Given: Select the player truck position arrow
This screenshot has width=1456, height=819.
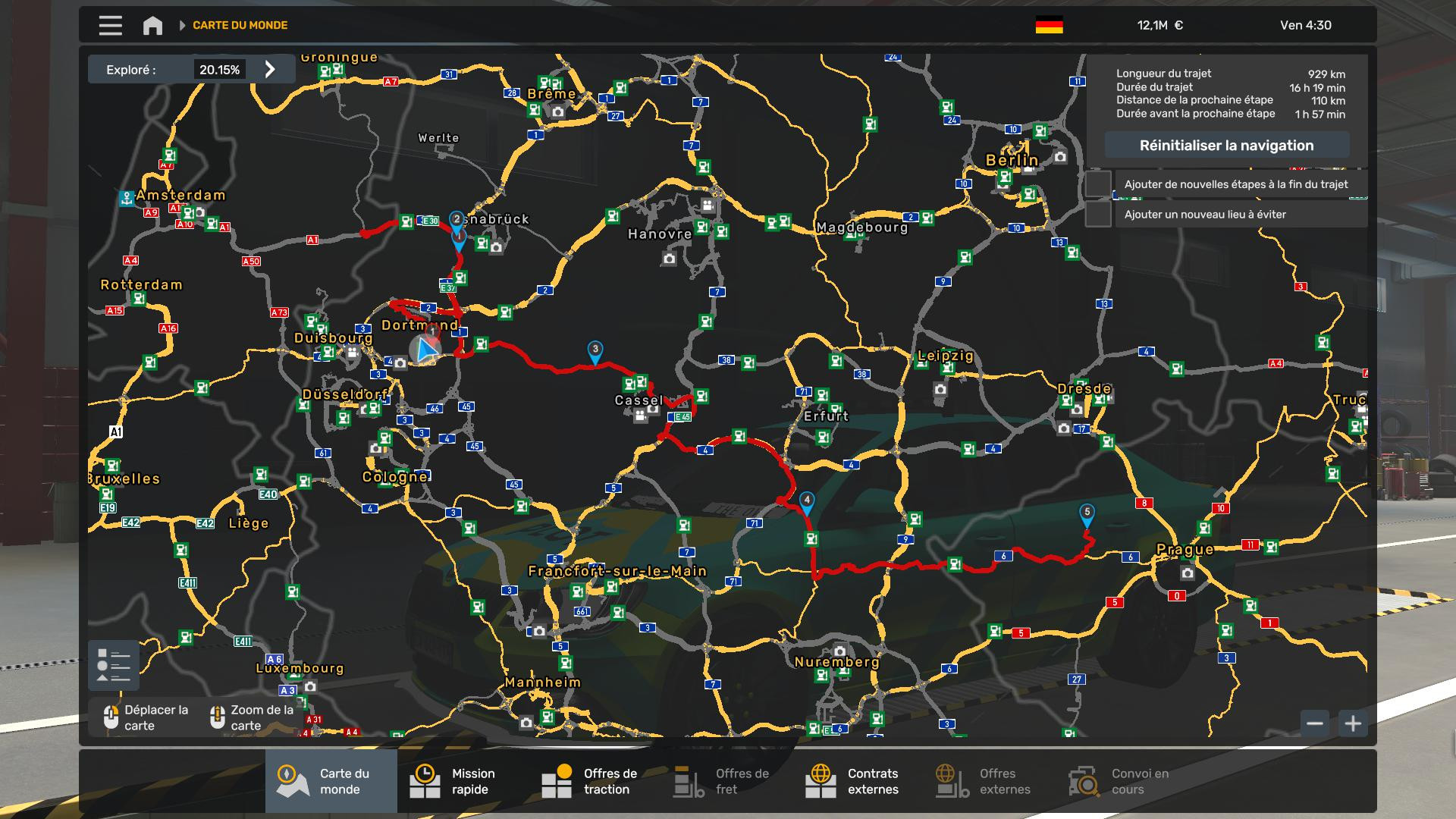Looking at the screenshot, I should pyautogui.click(x=425, y=350).
